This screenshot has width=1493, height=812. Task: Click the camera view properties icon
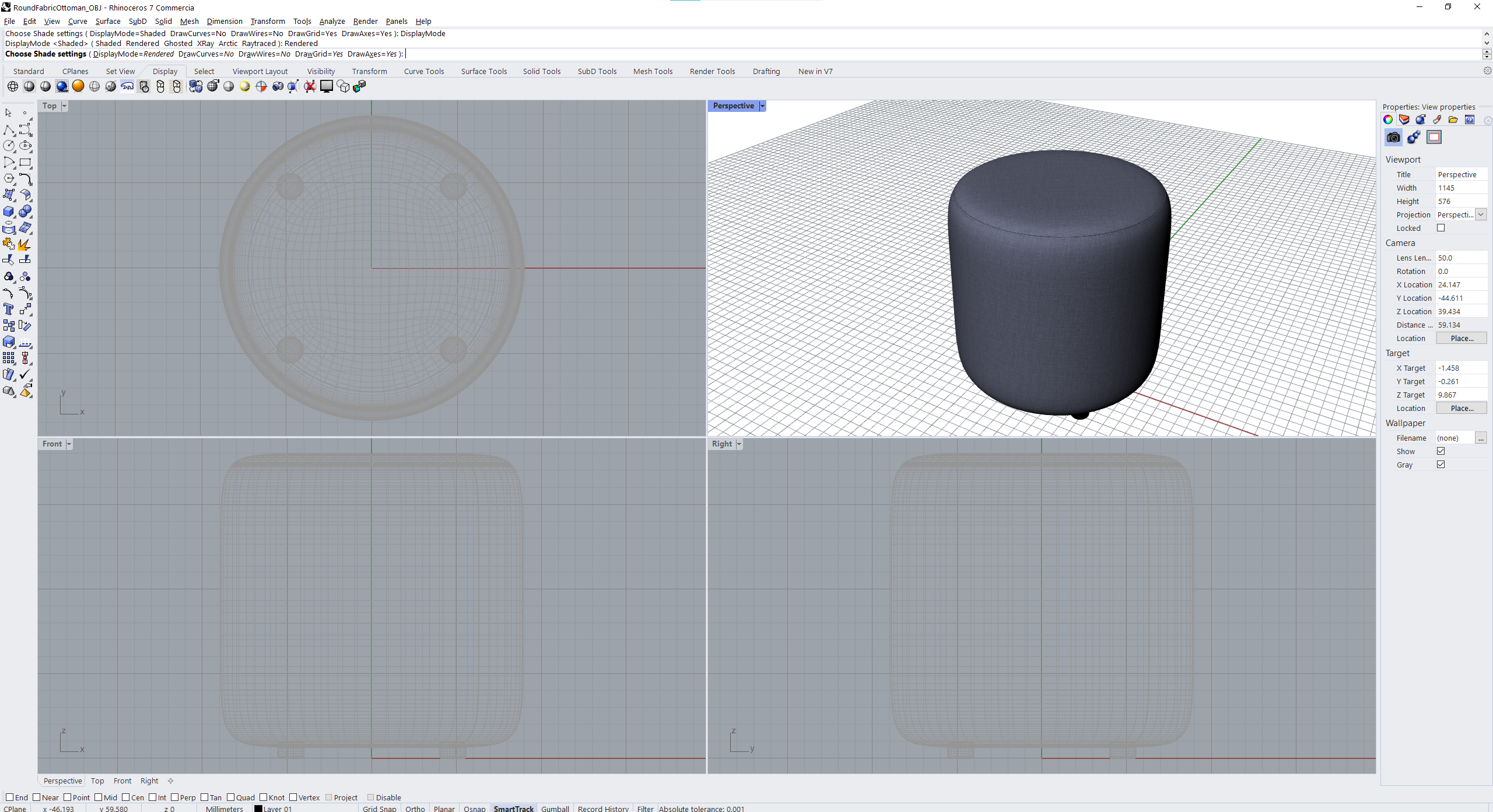(1393, 138)
